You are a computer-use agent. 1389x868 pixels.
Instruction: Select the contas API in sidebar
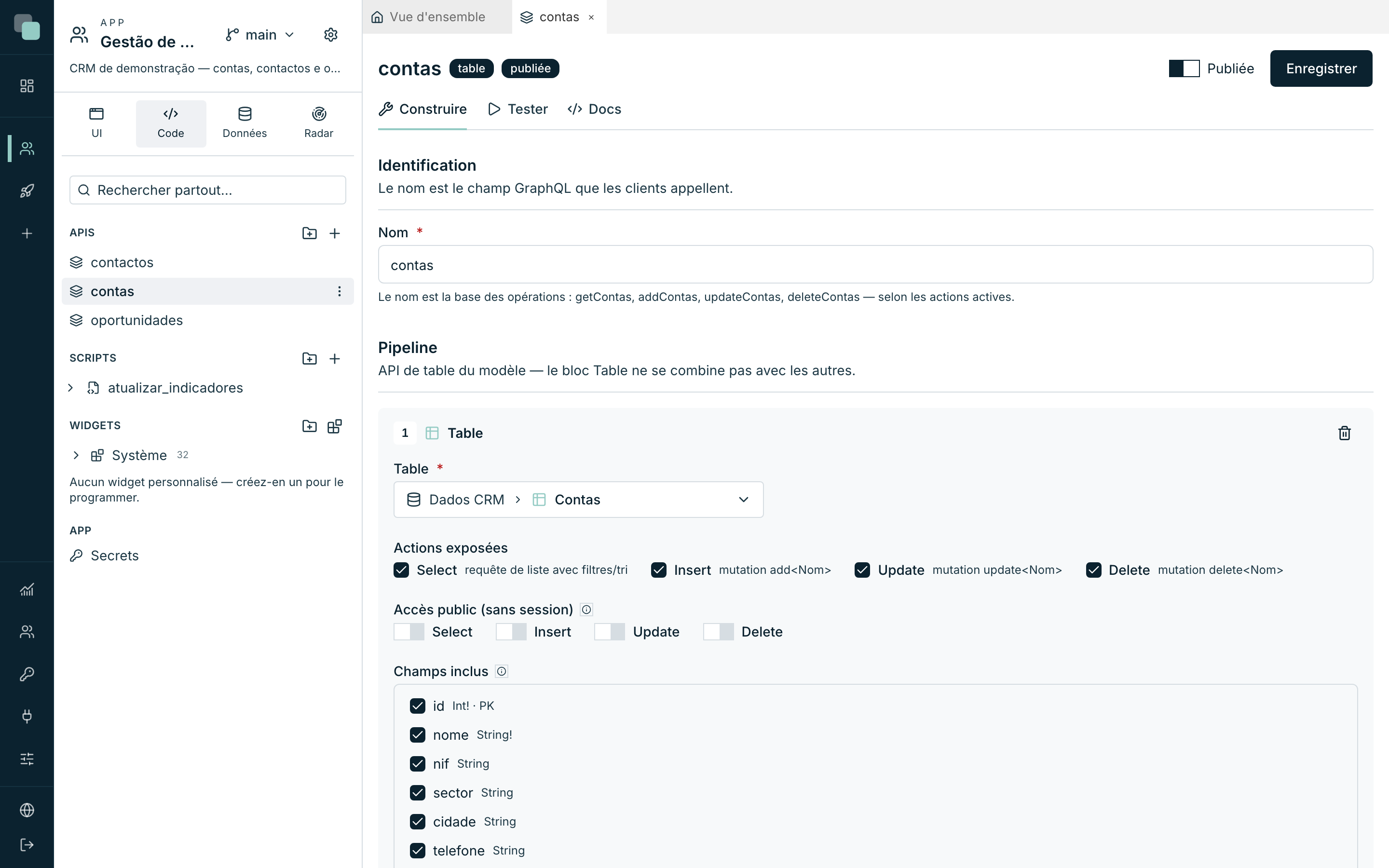(x=208, y=291)
